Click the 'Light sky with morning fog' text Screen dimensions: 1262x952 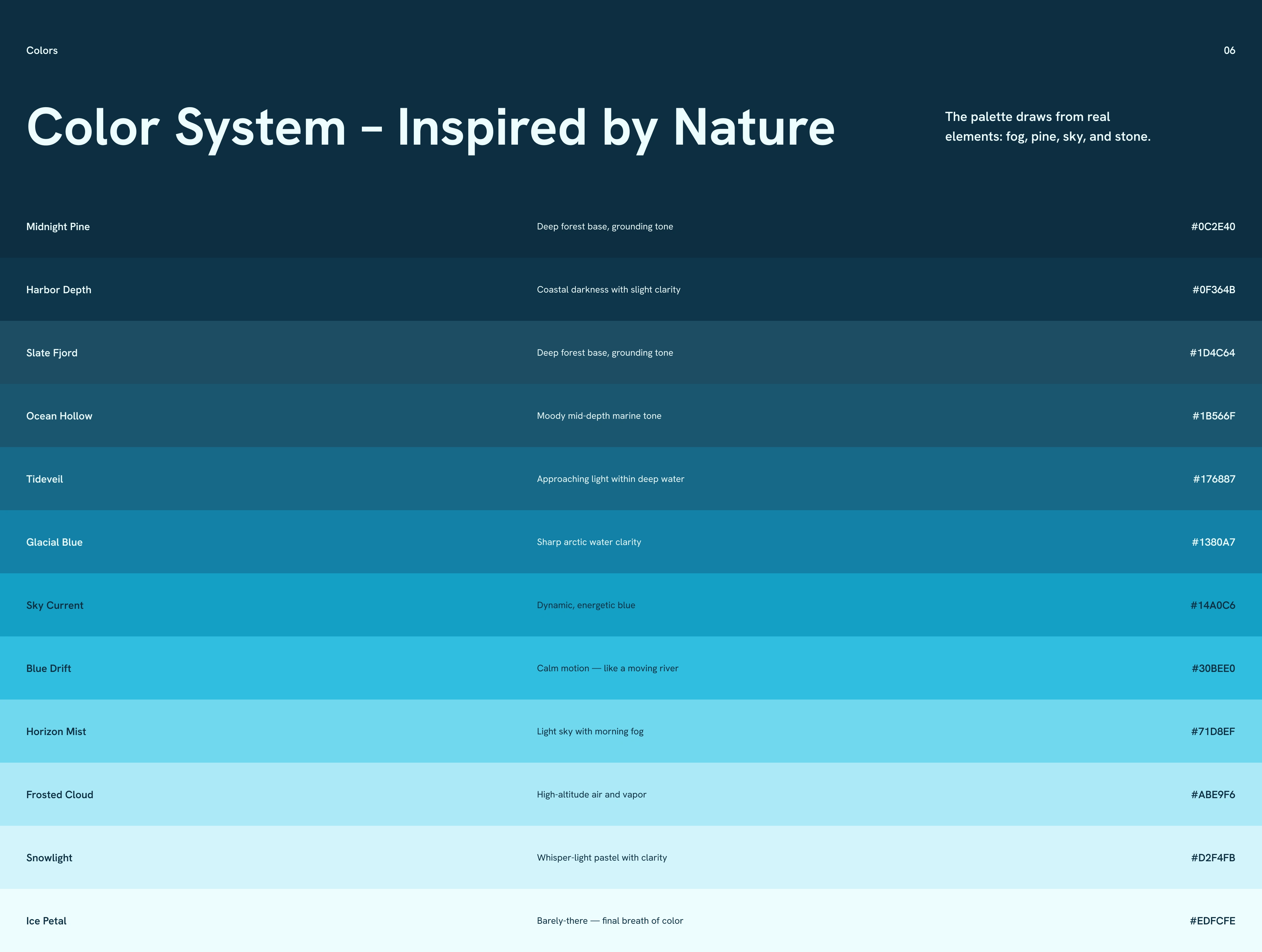[590, 732]
